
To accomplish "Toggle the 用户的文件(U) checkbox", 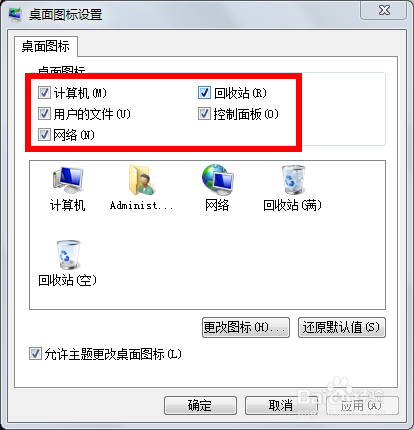I will coord(44,114).
